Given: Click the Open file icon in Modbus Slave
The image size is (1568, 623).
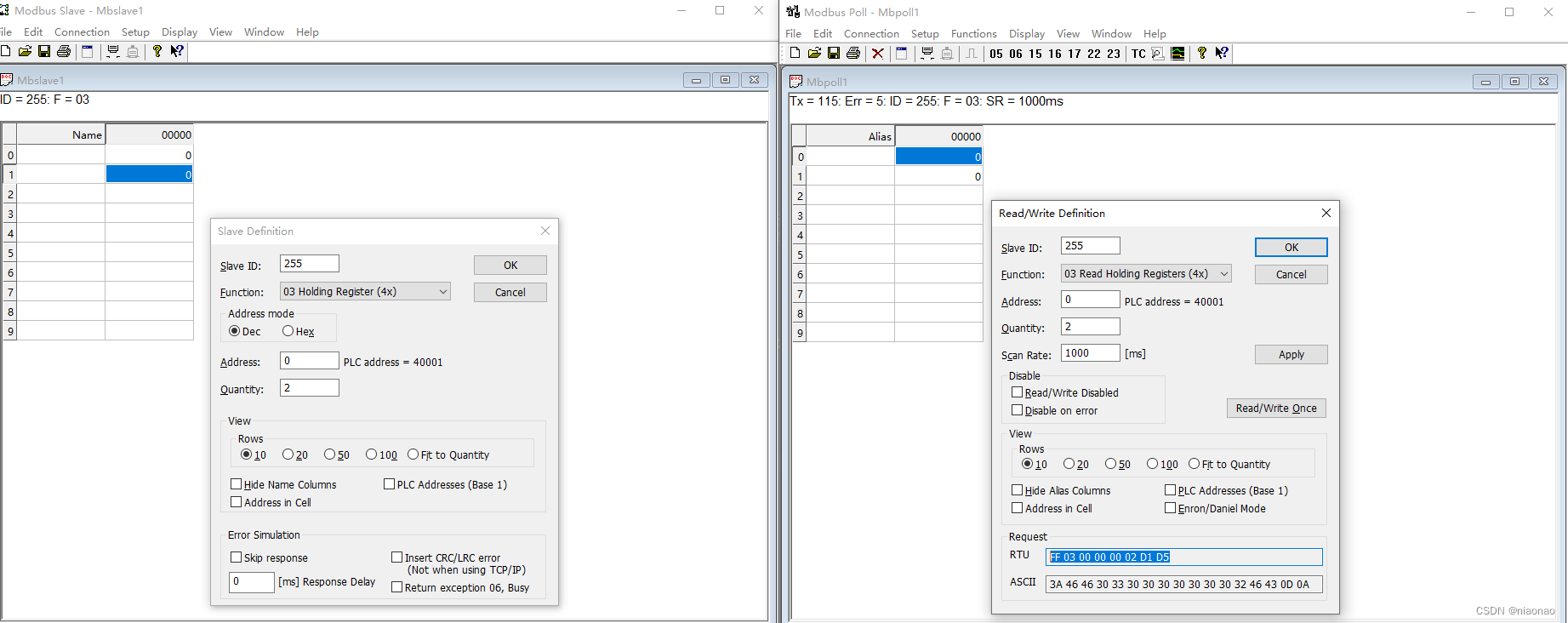Looking at the screenshot, I should click(25, 51).
